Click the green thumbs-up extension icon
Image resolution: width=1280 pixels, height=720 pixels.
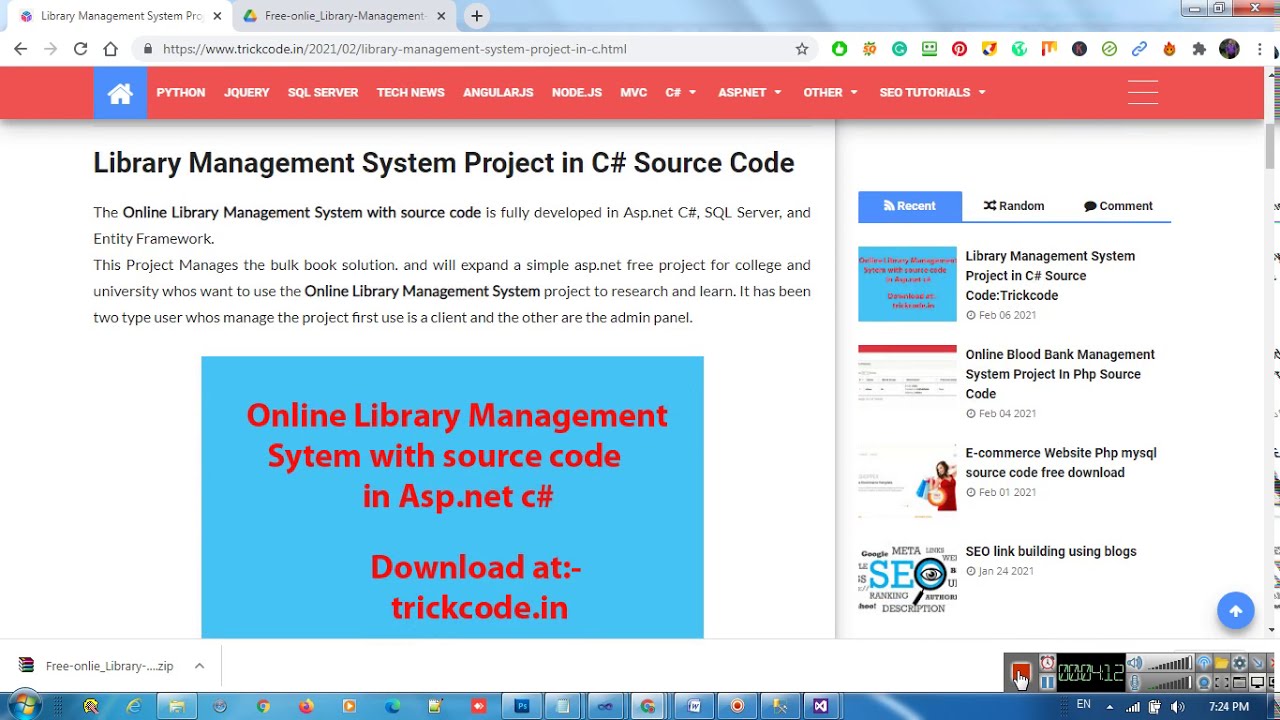pyautogui.click(x=839, y=49)
